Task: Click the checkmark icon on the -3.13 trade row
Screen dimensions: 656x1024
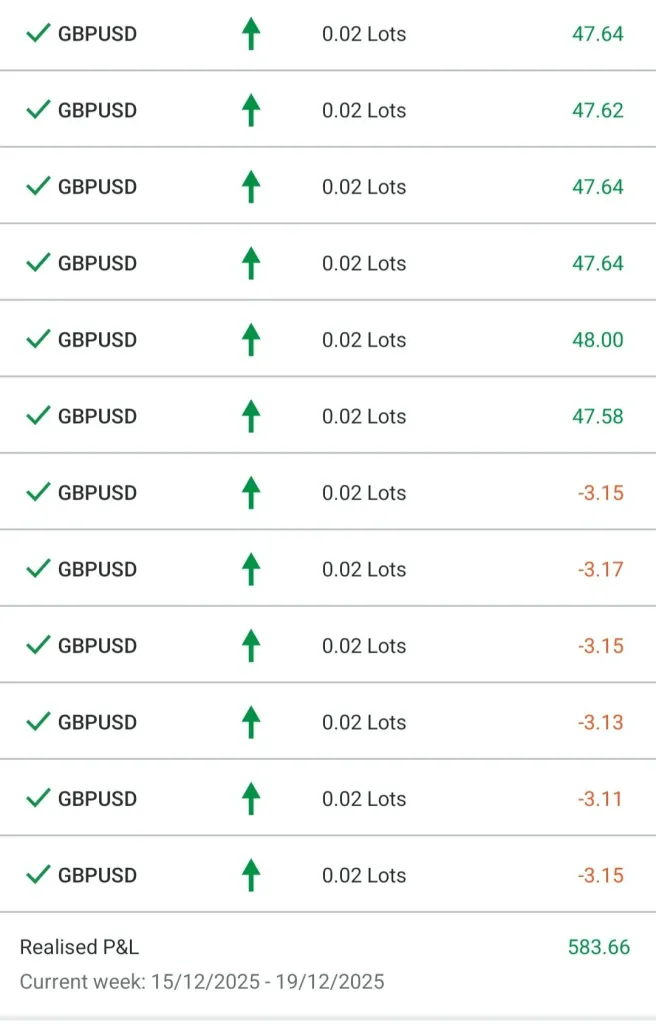Action: point(38,722)
